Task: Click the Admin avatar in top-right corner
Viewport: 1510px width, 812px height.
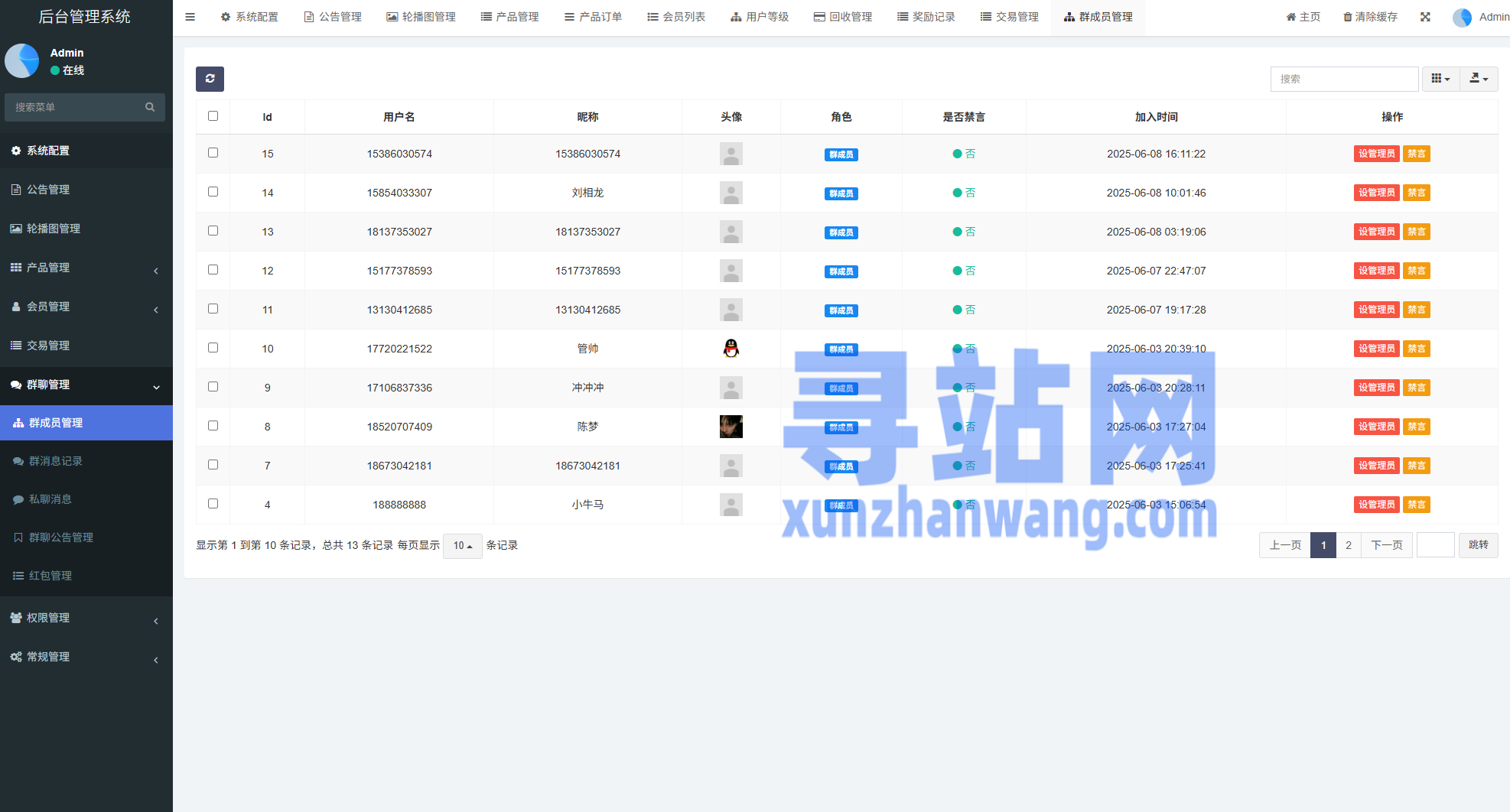Action: pyautogui.click(x=1462, y=17)
